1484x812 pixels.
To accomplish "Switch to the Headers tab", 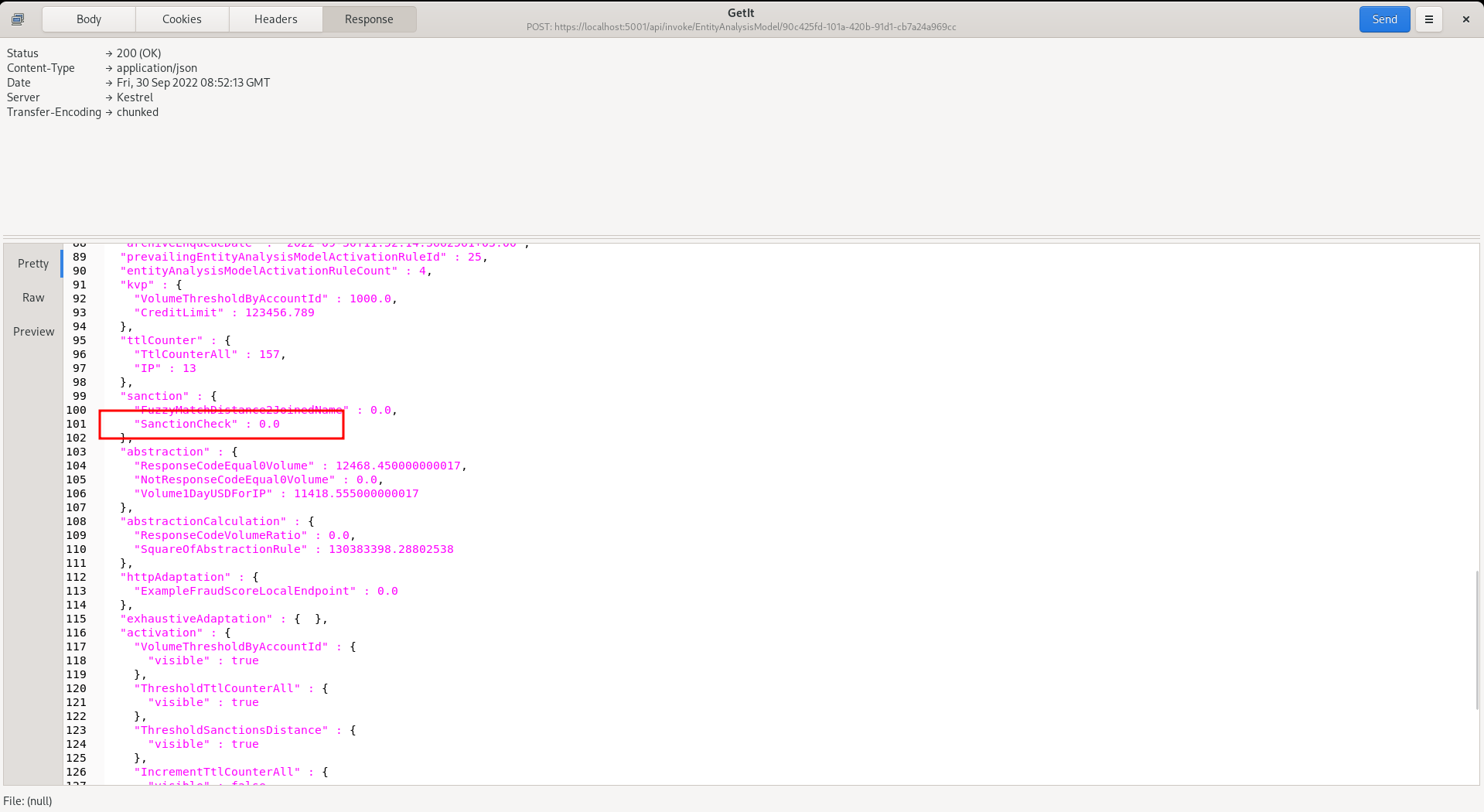I will pyautogui.click(x=276, y=19).
